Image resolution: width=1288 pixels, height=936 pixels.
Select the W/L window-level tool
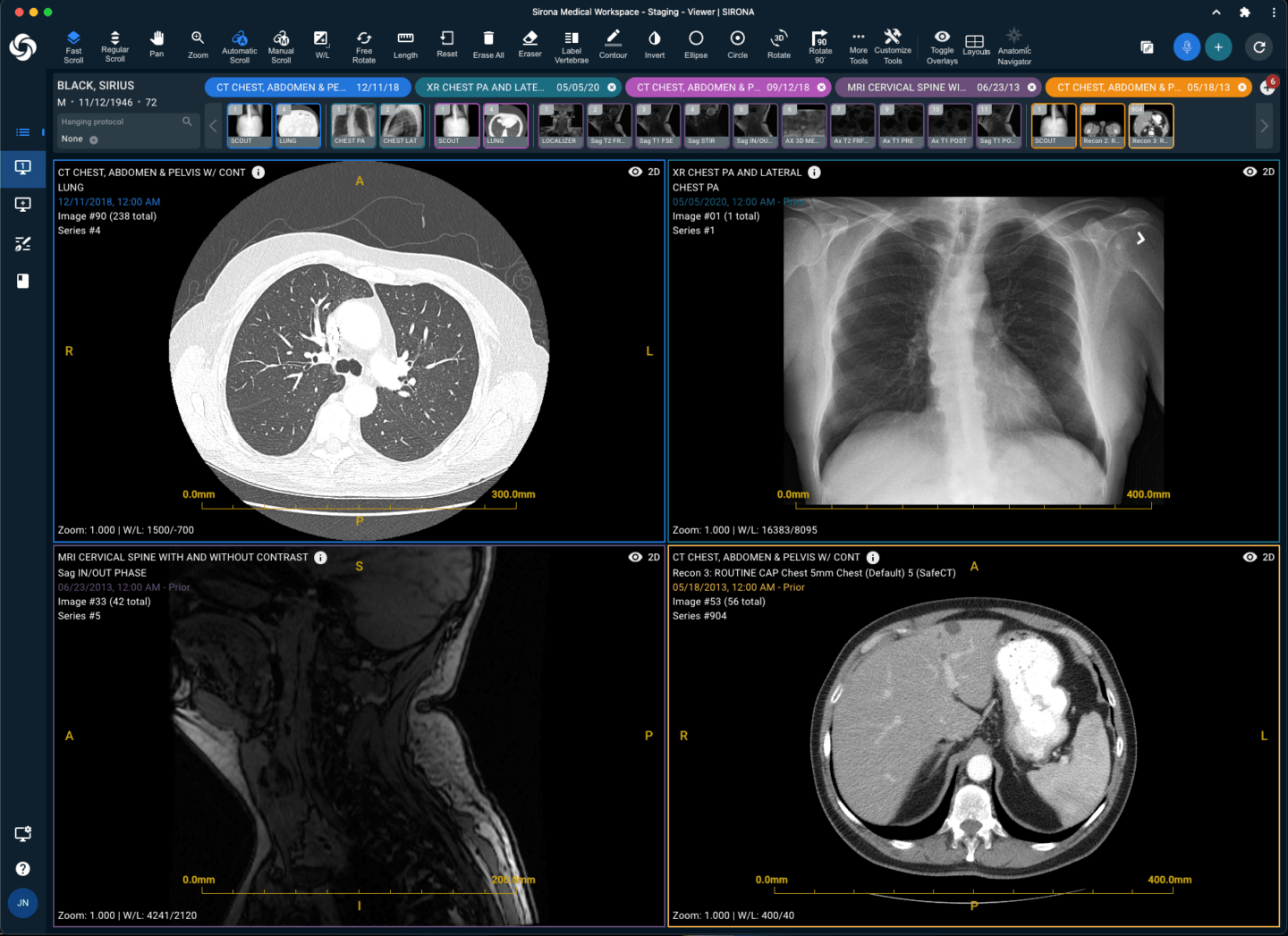point(322,45)
